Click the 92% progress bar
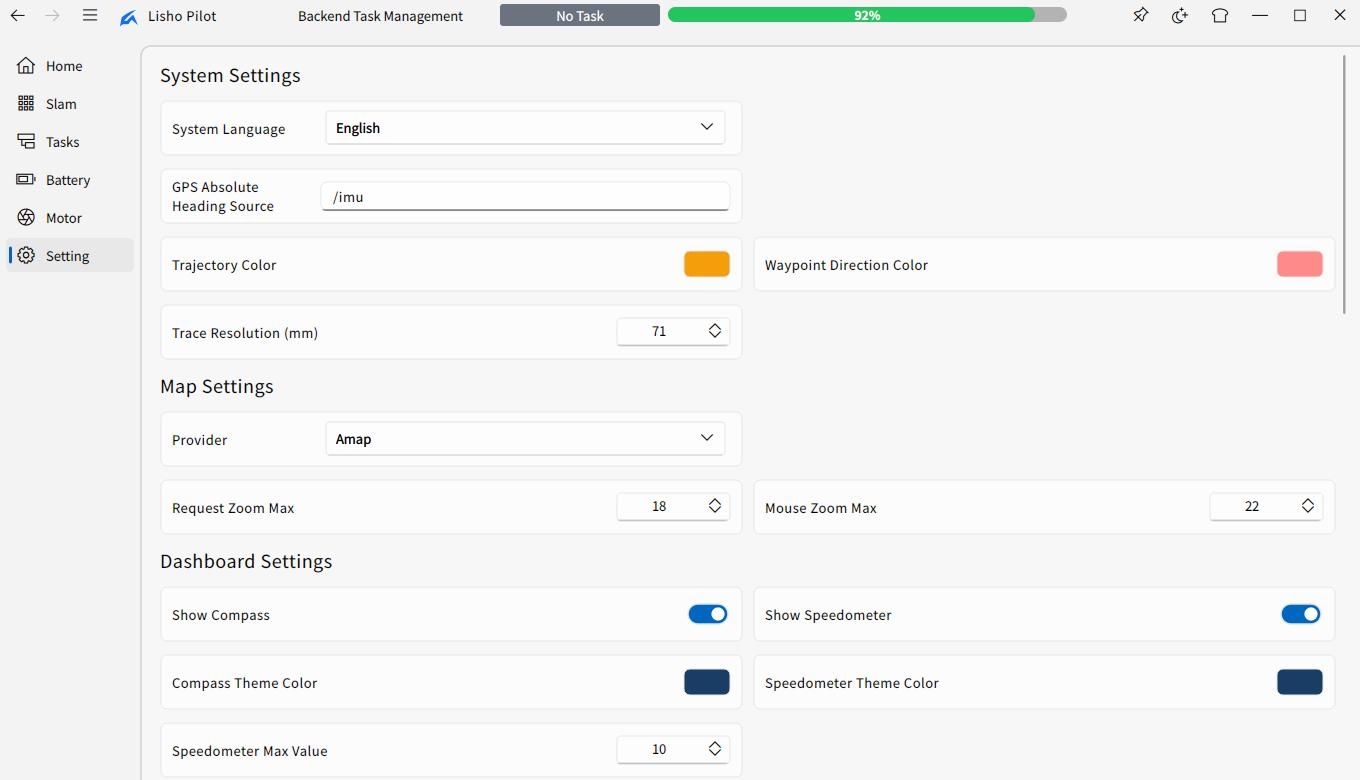Screen dimensions: 1360x780 pos(867,15)
